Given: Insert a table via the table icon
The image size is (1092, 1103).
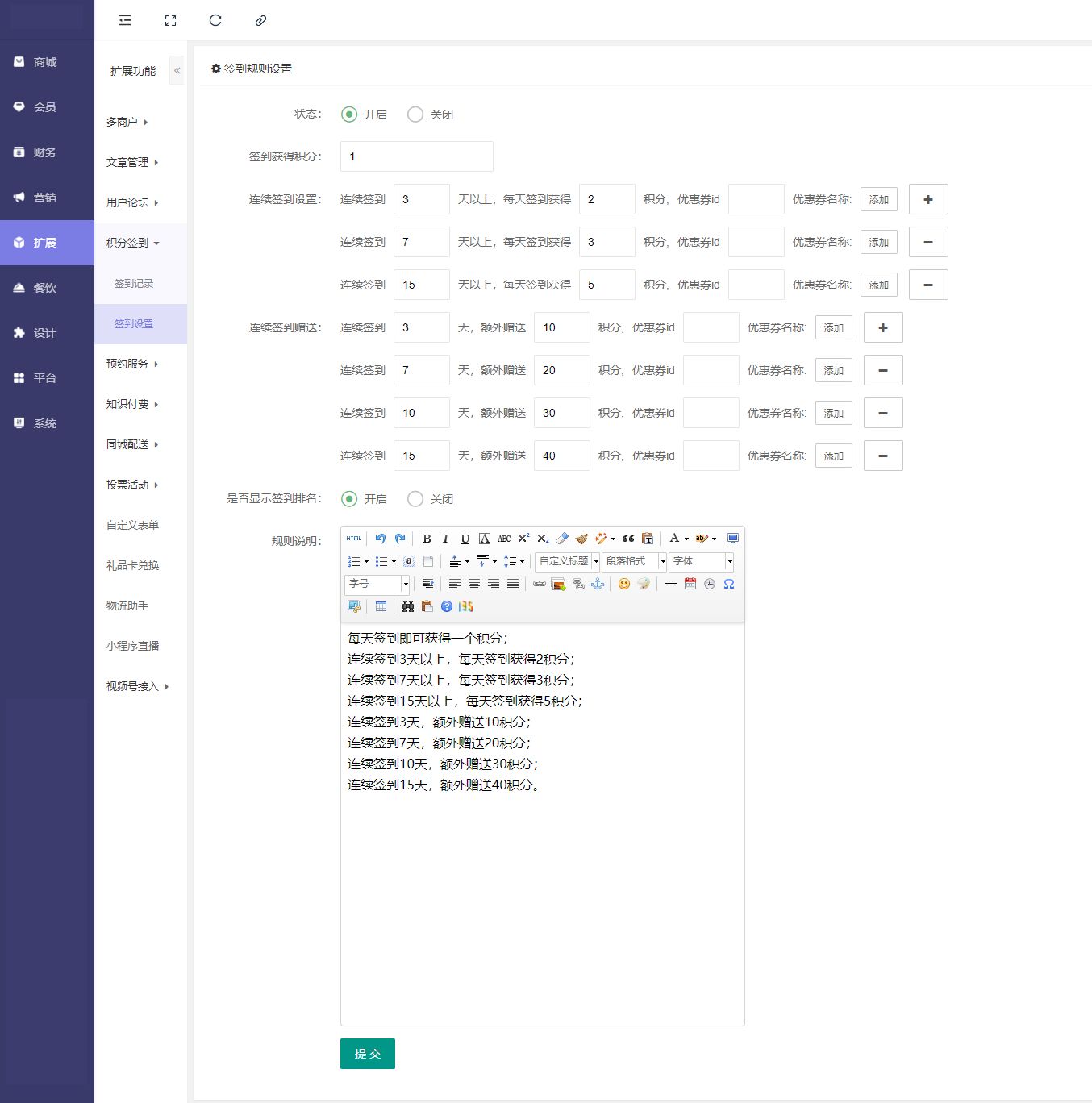Looking at the screenshot, I should [x=381, y=606].
